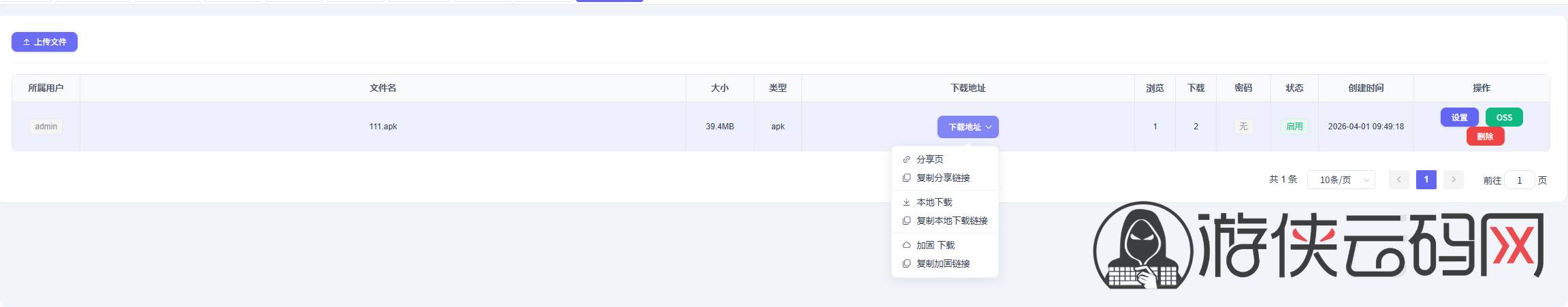Click the 上传文件 upload button
The image size is (1568, 307).
tap(44, 42)
